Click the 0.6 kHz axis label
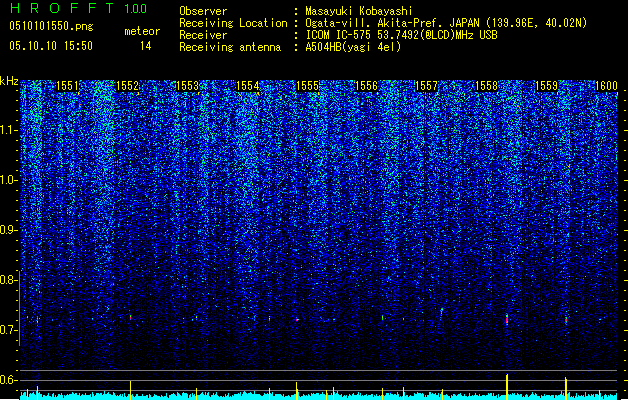This screenshot has height=400, width=629. [x=8, y=380]
